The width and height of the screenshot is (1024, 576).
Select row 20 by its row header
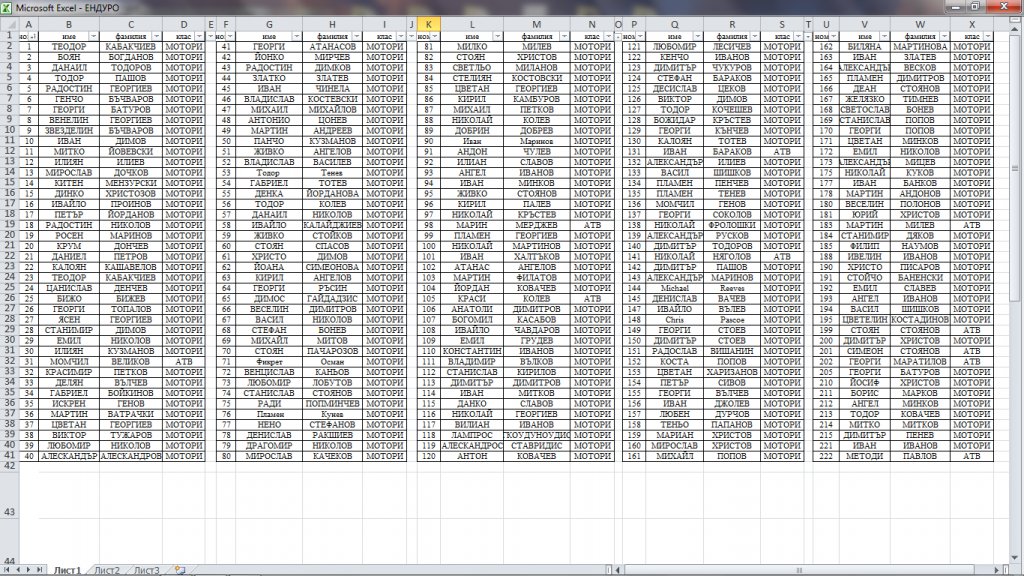tap(9, 234)
